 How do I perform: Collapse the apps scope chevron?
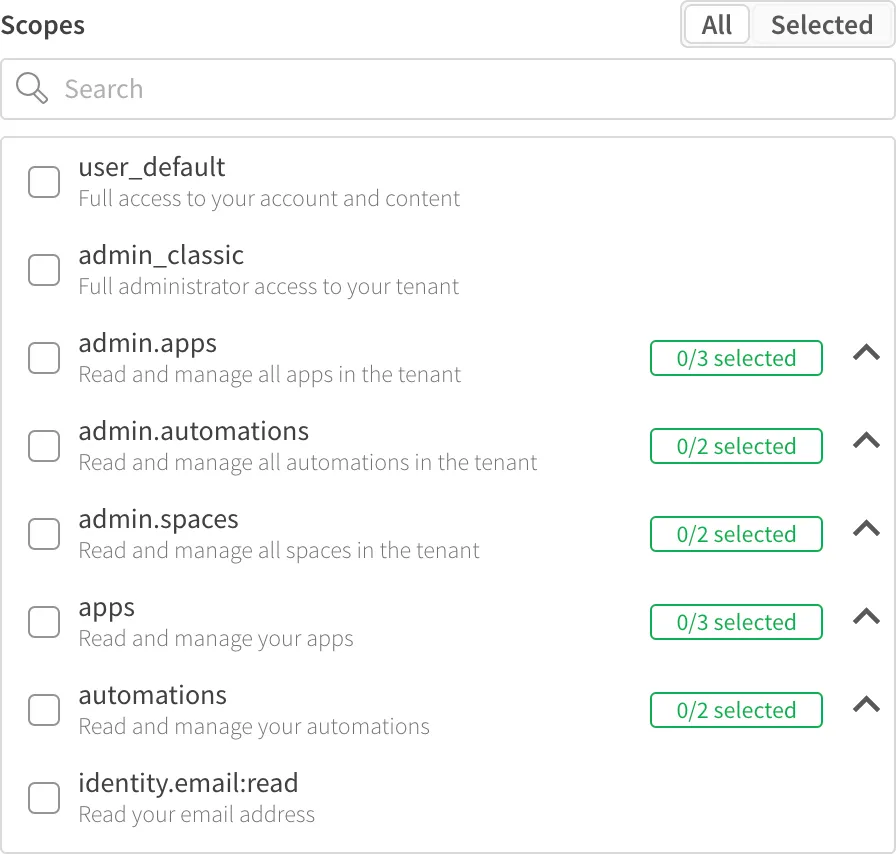(866, 617)
